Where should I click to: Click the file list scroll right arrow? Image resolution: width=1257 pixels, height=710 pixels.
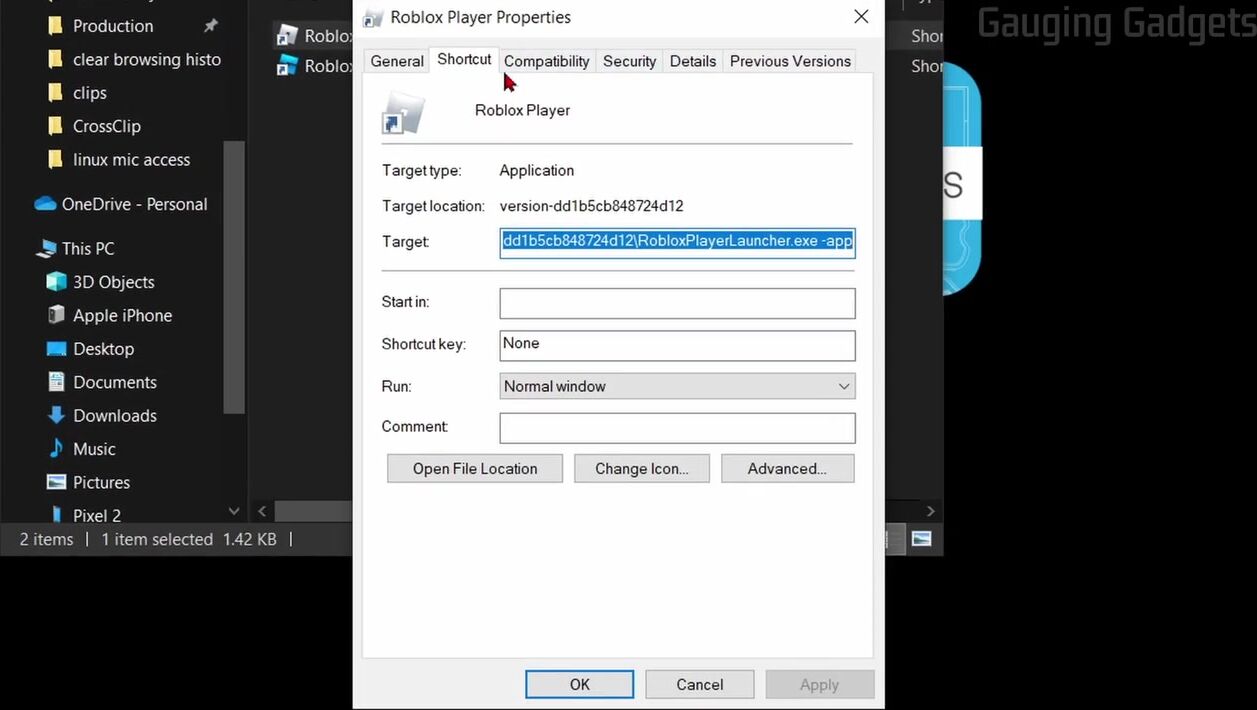tap(930, 511)
